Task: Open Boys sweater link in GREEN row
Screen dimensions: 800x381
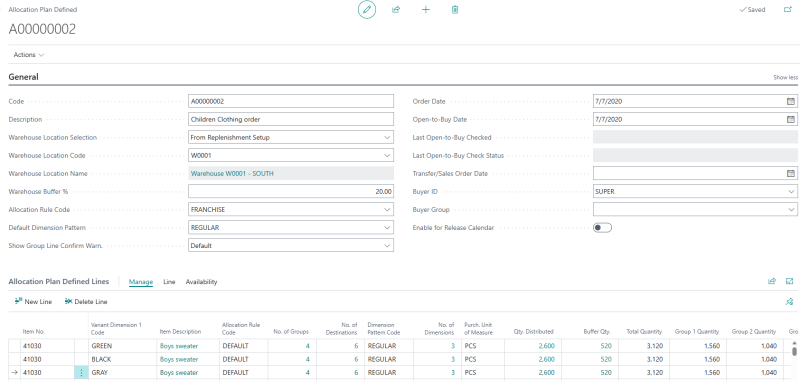Action: click(x=179, y=346)
